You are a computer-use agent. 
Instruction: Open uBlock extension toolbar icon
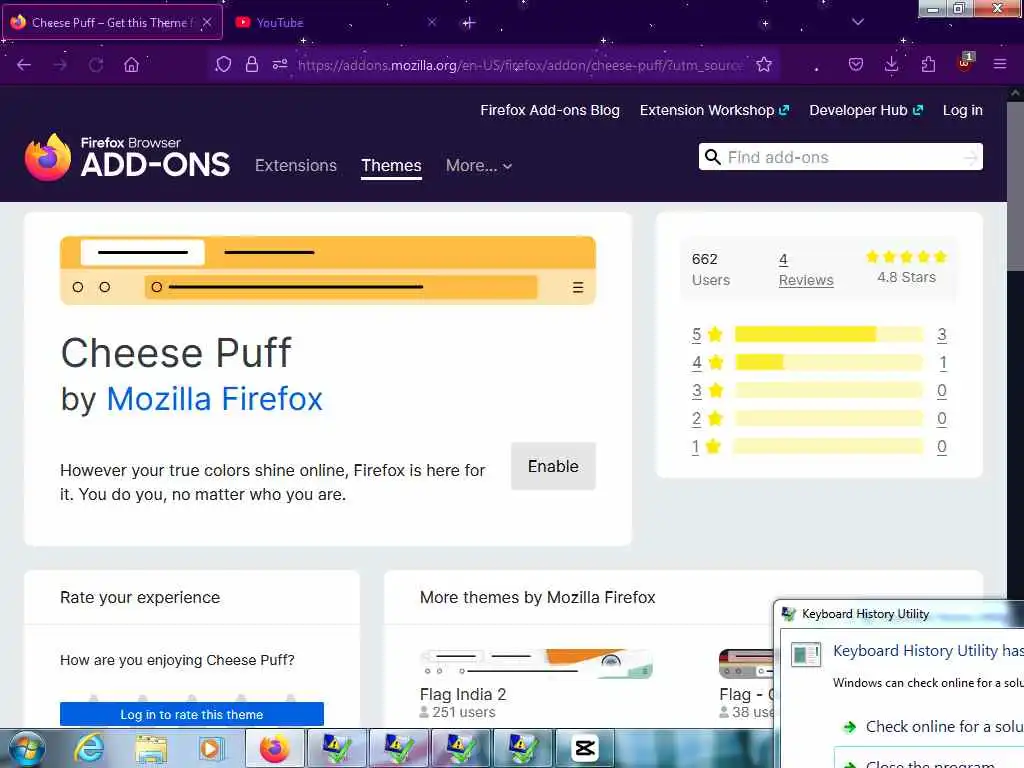tap(965, 63)
